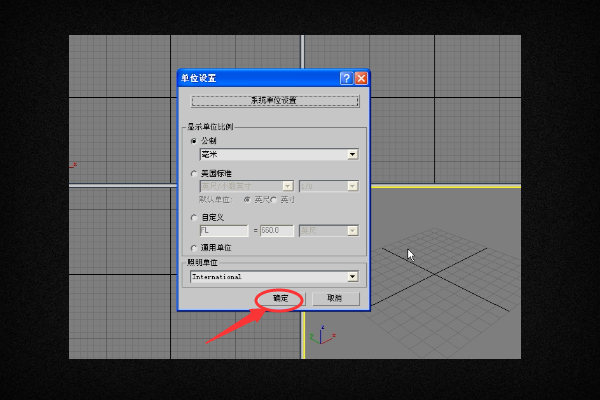The image size is (600, 400).
Task: Select the 公制 radio button
Action: pyautogui.click(x=194, y=141)
